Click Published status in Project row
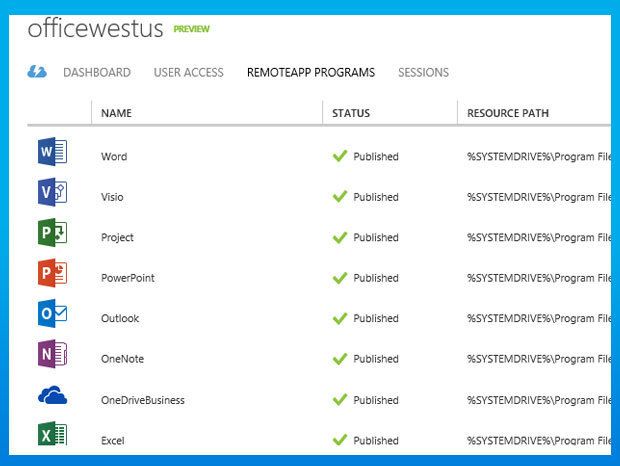Screen dimensions: 620x466 tap(376, 238)
